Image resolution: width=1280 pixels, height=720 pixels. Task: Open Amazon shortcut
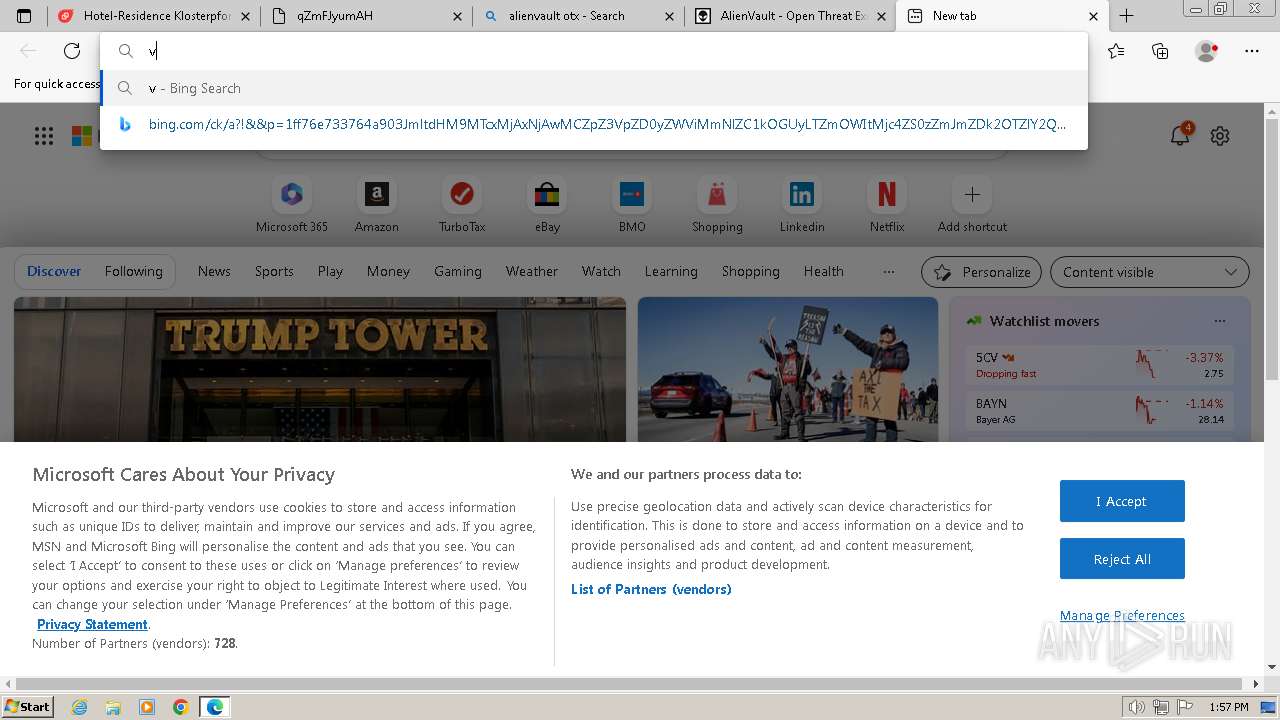pyautogui.click(x=376, y=205)
